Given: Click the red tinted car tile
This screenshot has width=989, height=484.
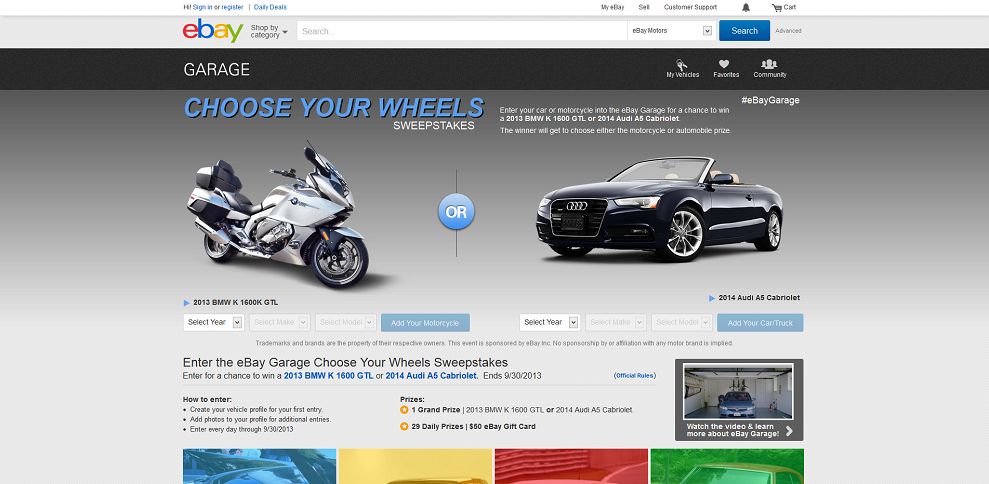Looking at the screenshot, I should point(571,466).
